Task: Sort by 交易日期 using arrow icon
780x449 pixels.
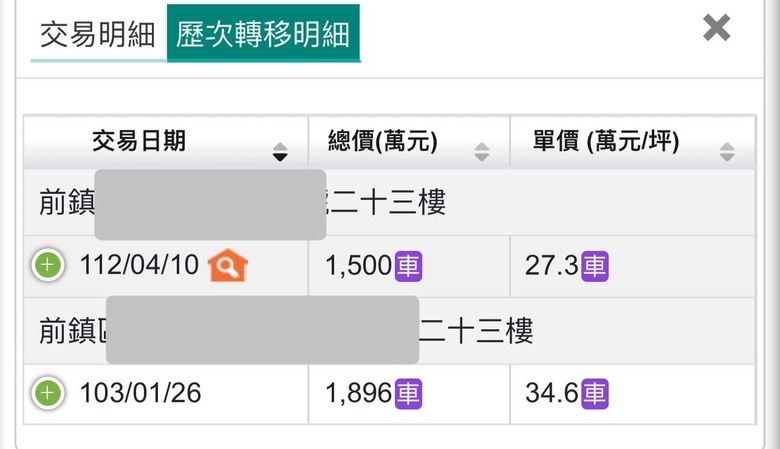Action: pyautogui.click(x=280, y=152)
